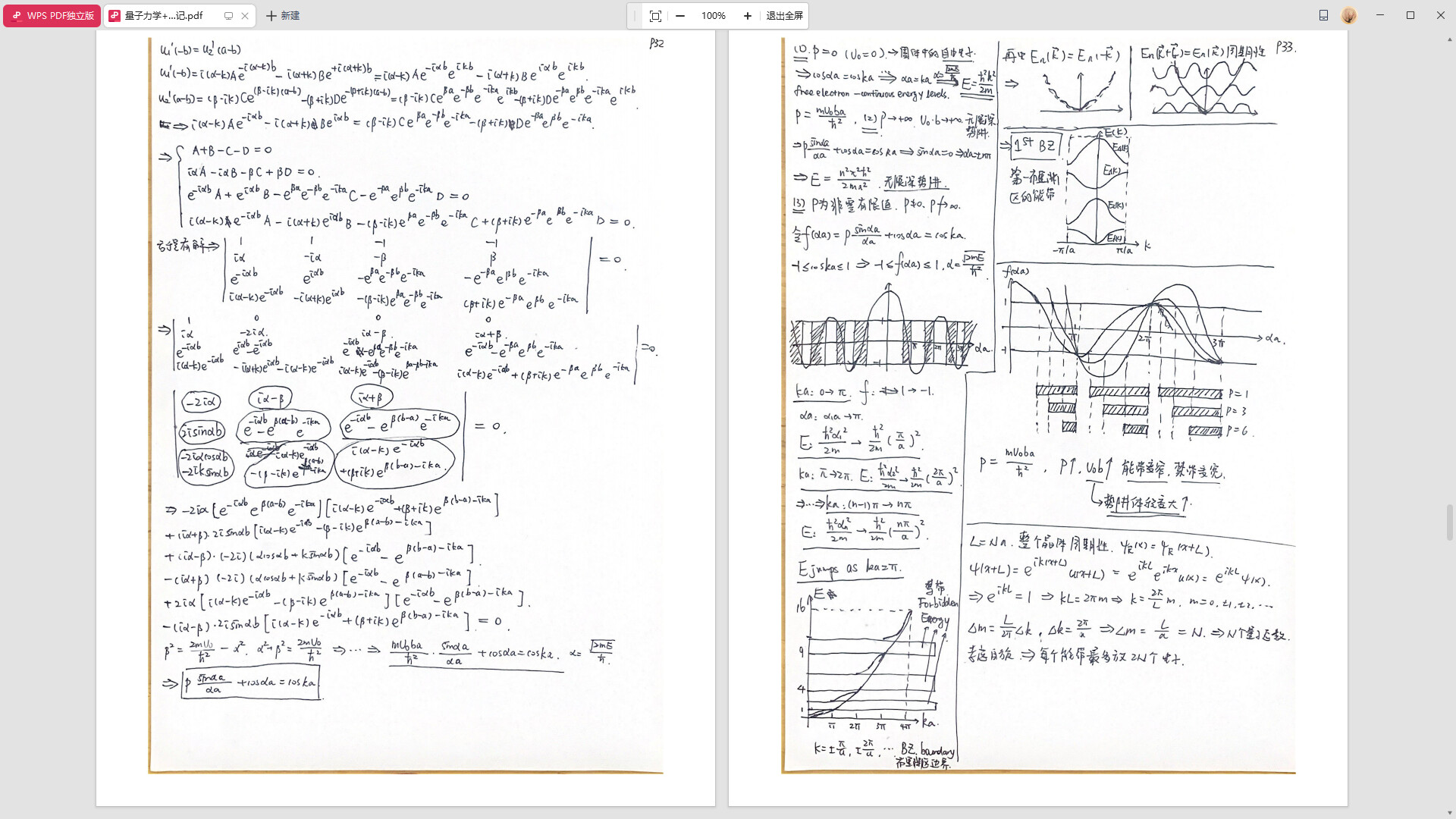Close the 量子力学 pdf tab
1456x819 pixels.
point(245,15)
